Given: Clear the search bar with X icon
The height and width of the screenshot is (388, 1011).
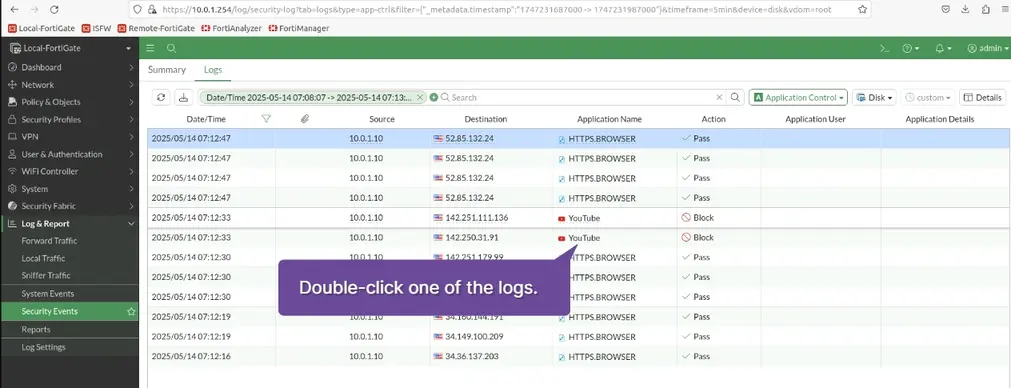Looking at the screenshot, I should coord(720,97).
